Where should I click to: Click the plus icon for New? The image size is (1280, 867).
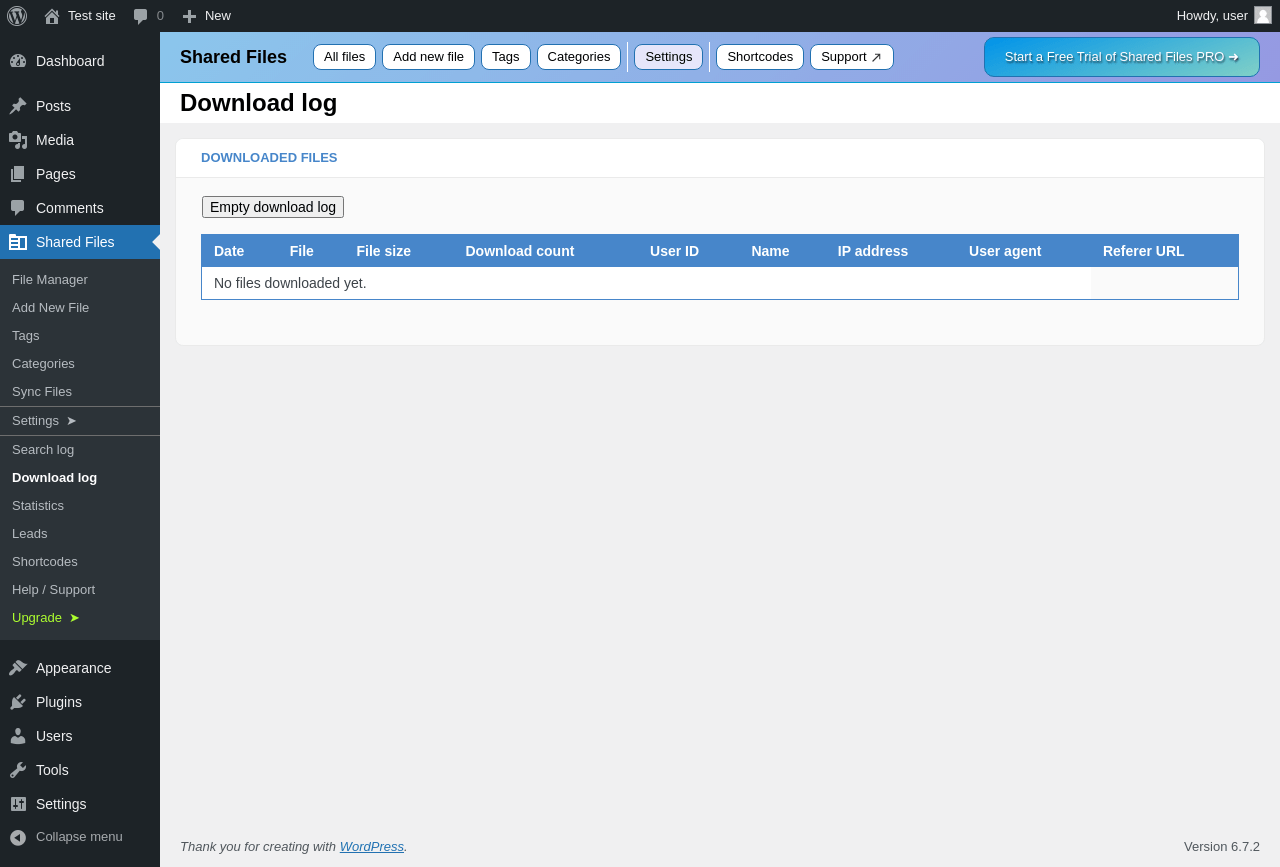(x=189, y=16)
